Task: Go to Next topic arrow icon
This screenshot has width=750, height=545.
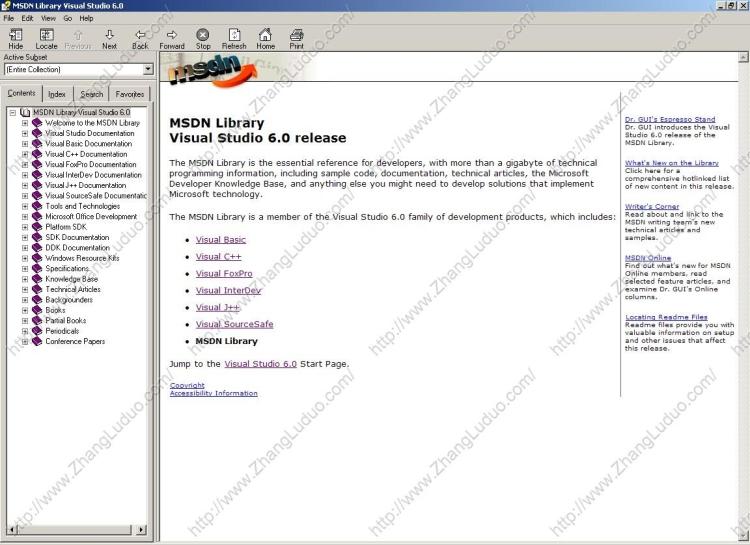Action: [110, 35]
